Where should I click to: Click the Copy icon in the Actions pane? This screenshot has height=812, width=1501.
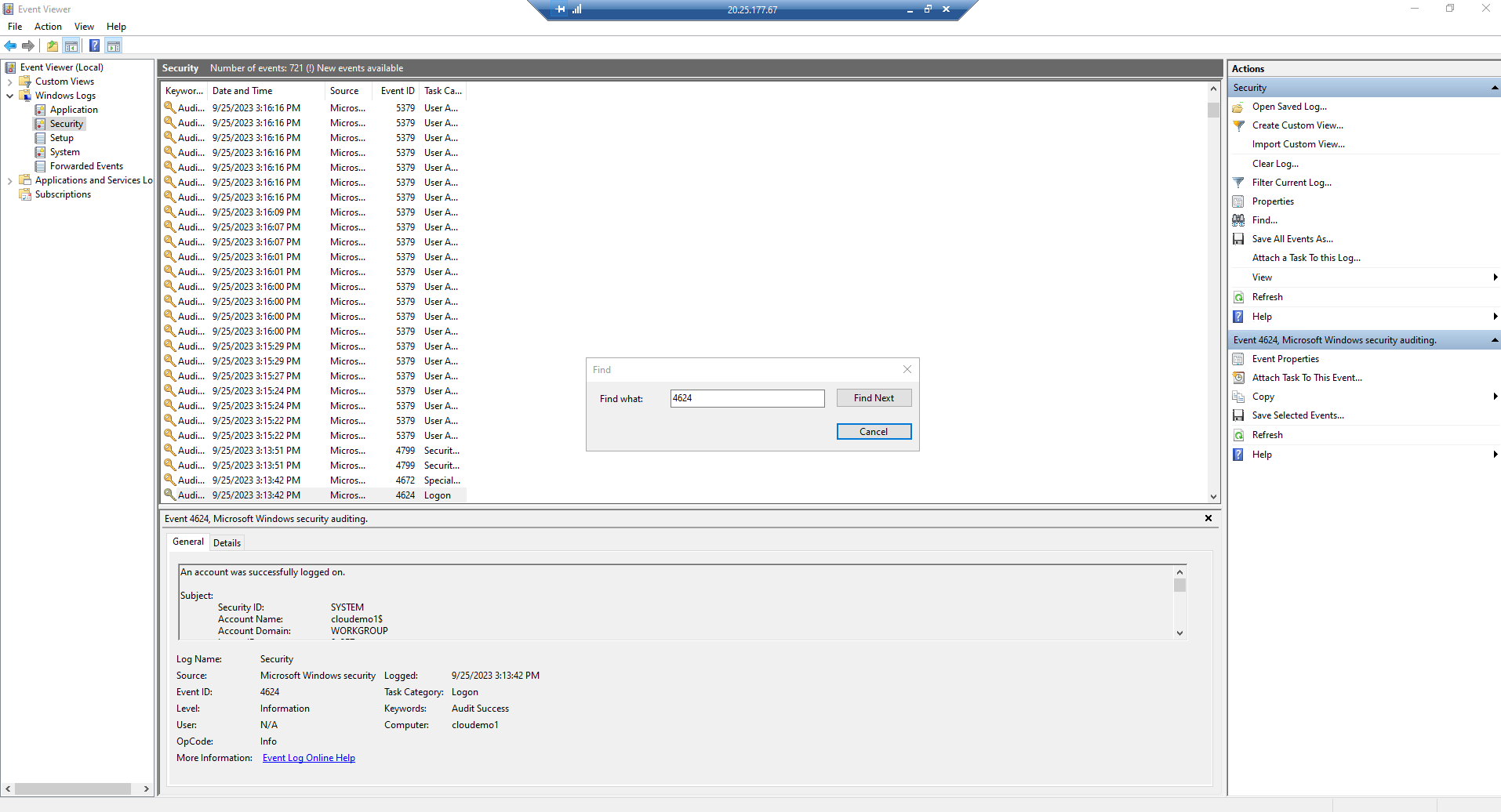1238,397
